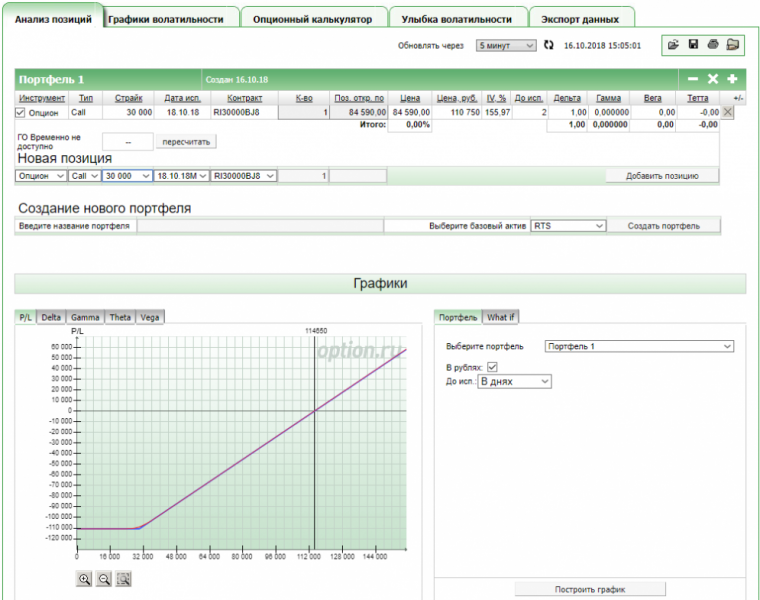Click the 155,97 IV value cell
The height and width of the screenshot is (600, 760).
click(x=497, y=112)
